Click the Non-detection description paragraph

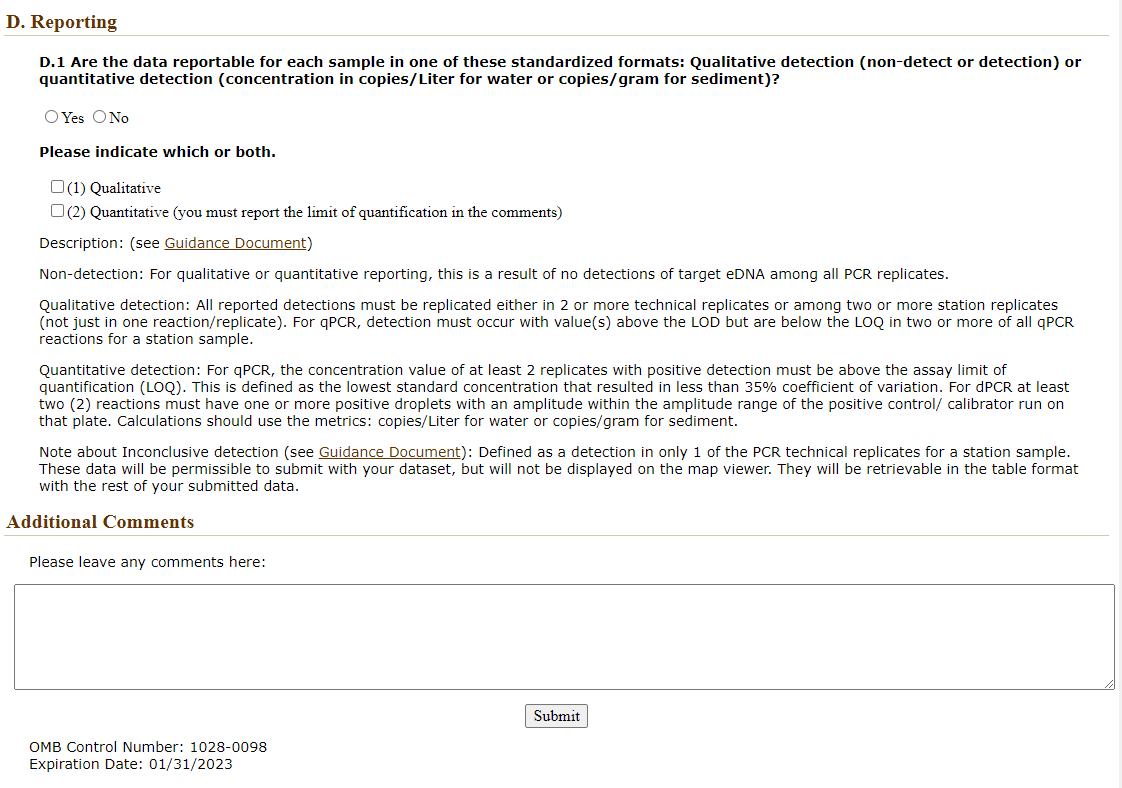pos(493,274)
